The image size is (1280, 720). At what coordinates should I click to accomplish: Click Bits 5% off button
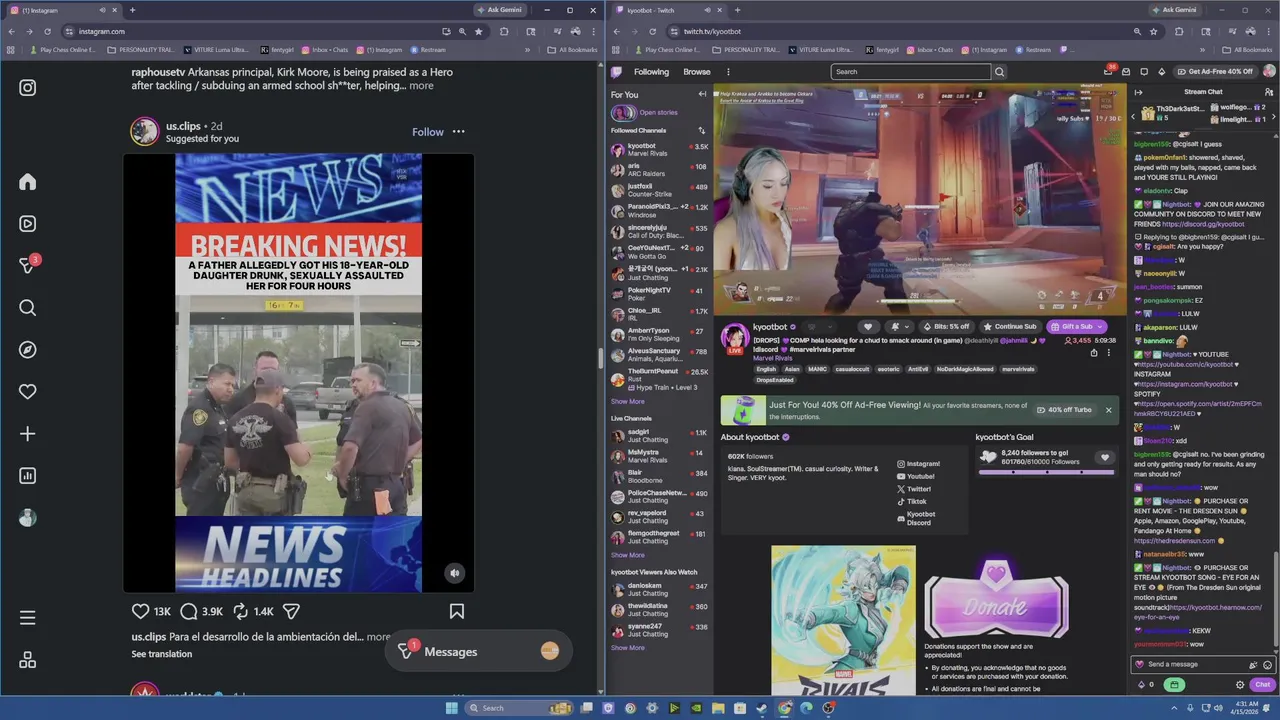946,326
